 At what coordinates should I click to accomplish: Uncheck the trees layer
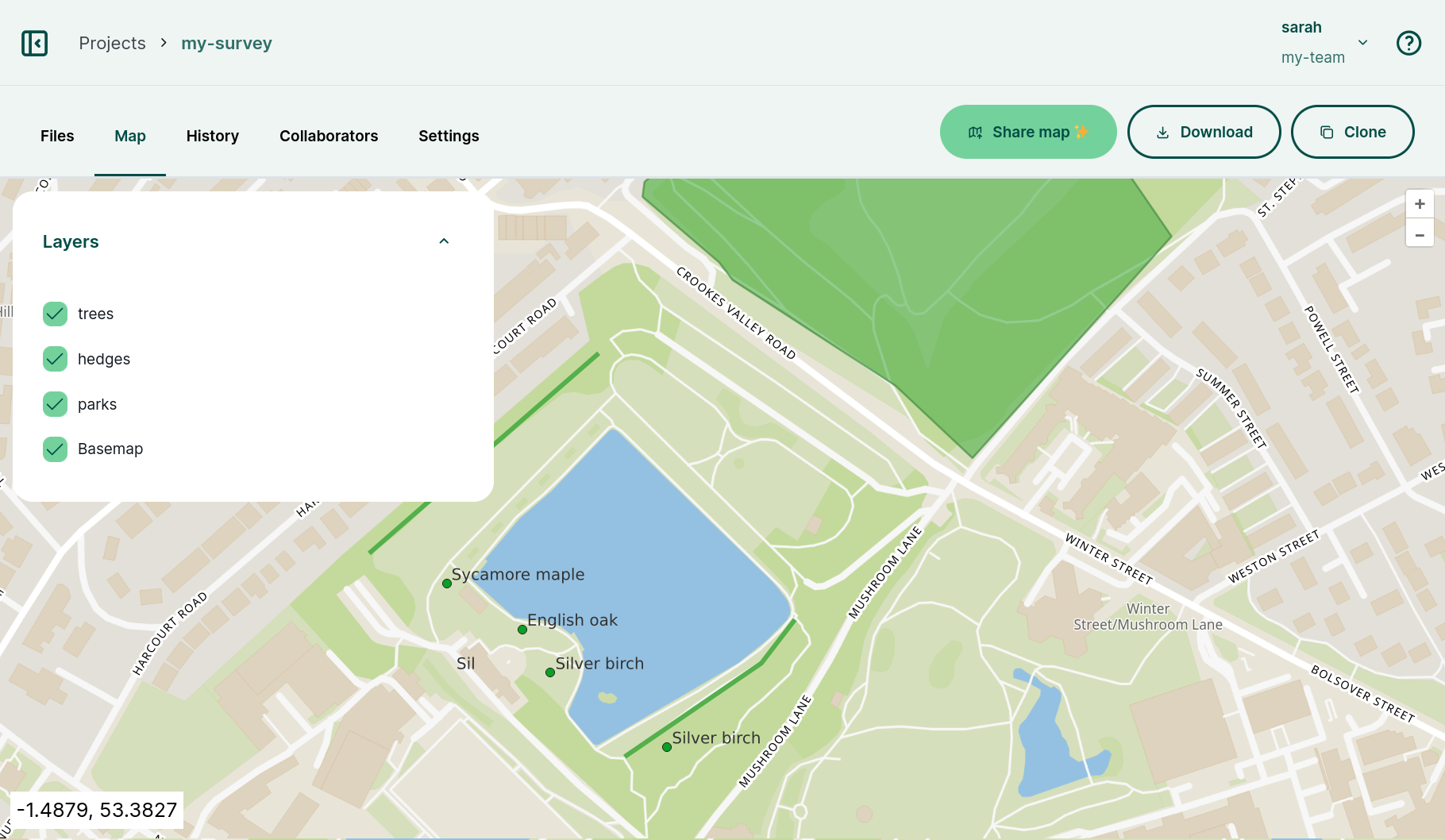[x=54, y=314]
